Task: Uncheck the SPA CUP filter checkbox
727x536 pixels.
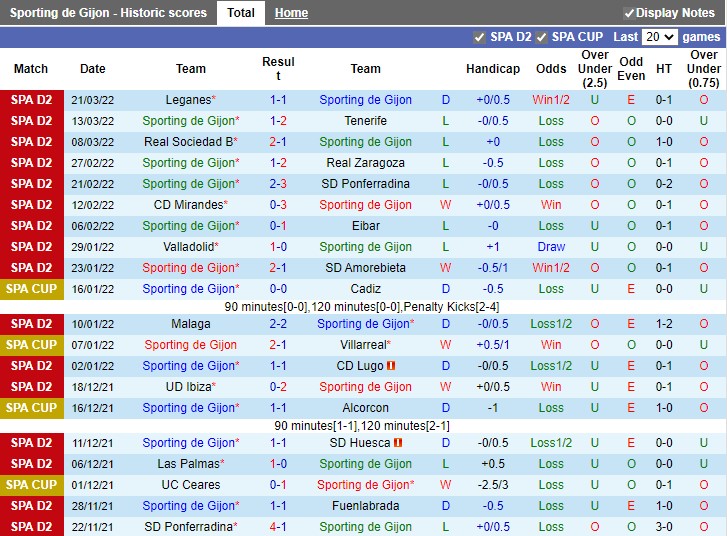Action: tap(541, 37)
